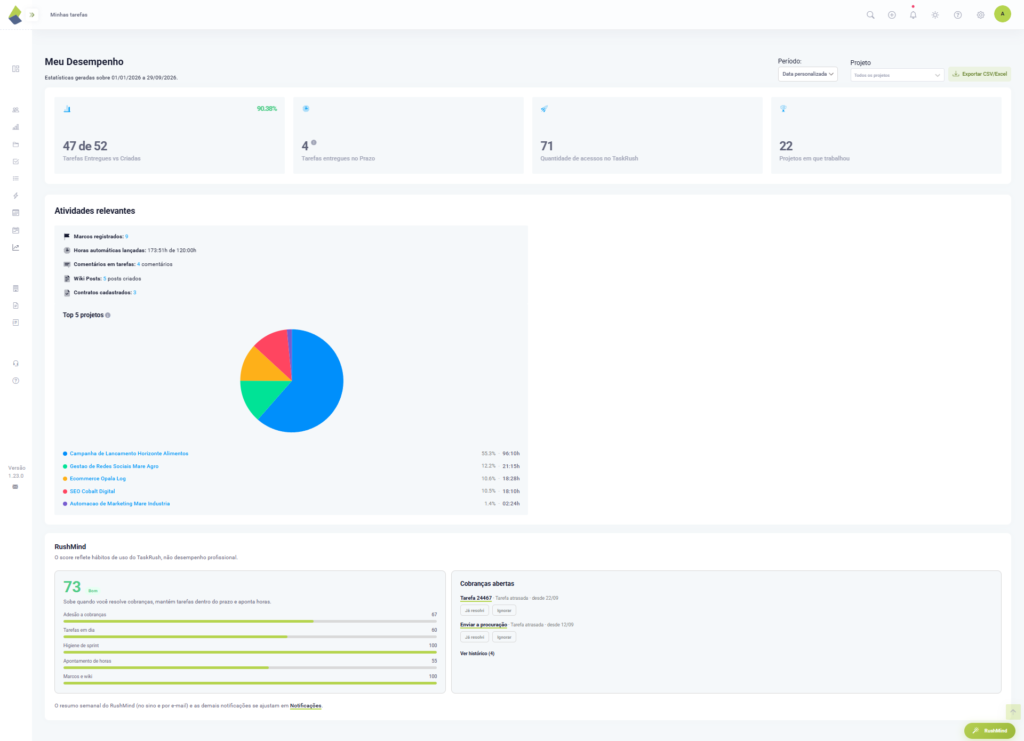
Task: Click the orange slice of the pie chart
Action: [x=261, y=367]
